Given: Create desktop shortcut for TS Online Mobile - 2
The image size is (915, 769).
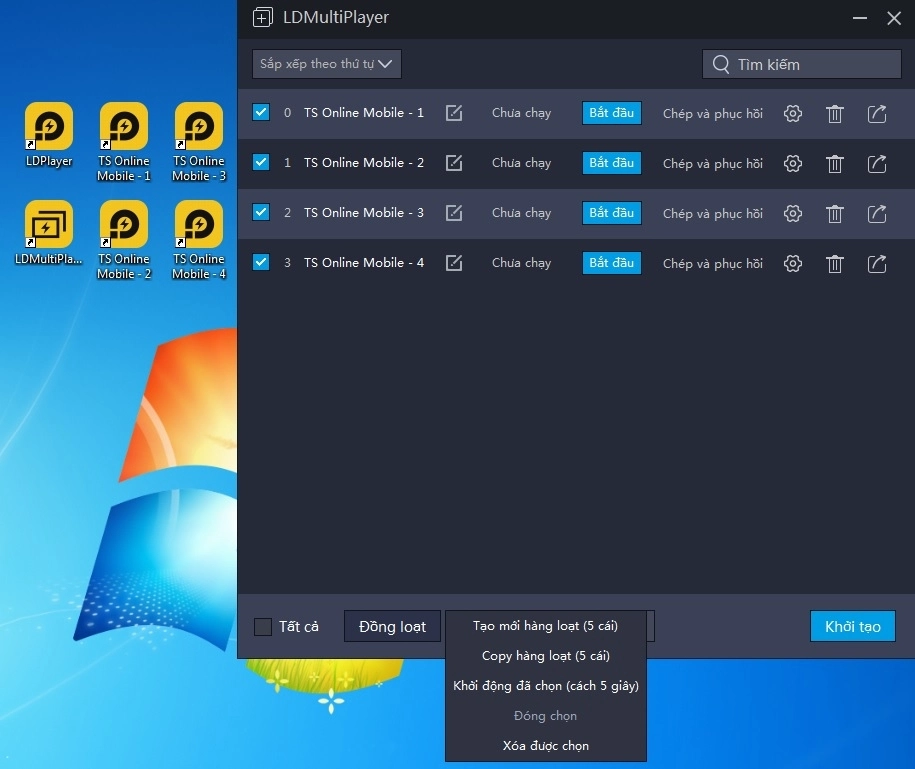Looking at the screenshot, I should pyautogui.click(x=877, y=163).
